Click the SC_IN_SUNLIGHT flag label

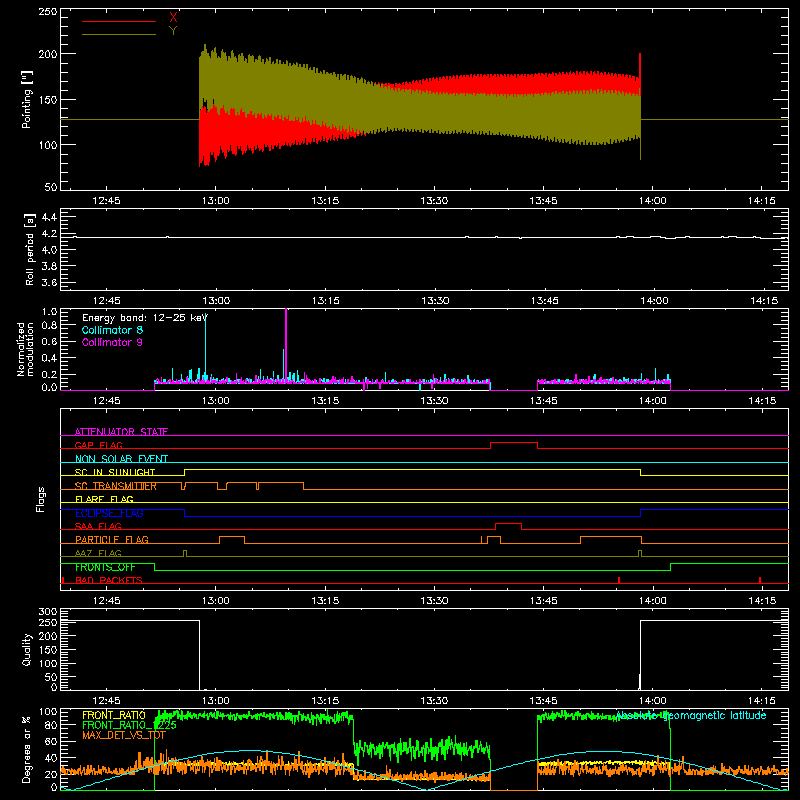pyautogui.click(x=115, y=472)
